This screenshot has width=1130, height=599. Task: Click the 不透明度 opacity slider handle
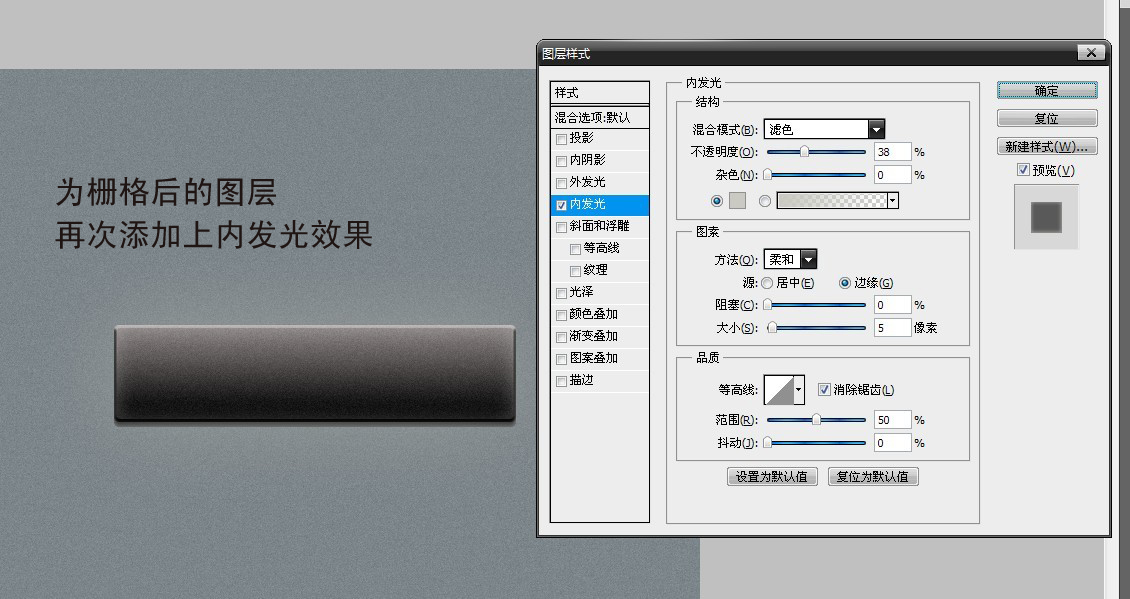coord(804,152)
